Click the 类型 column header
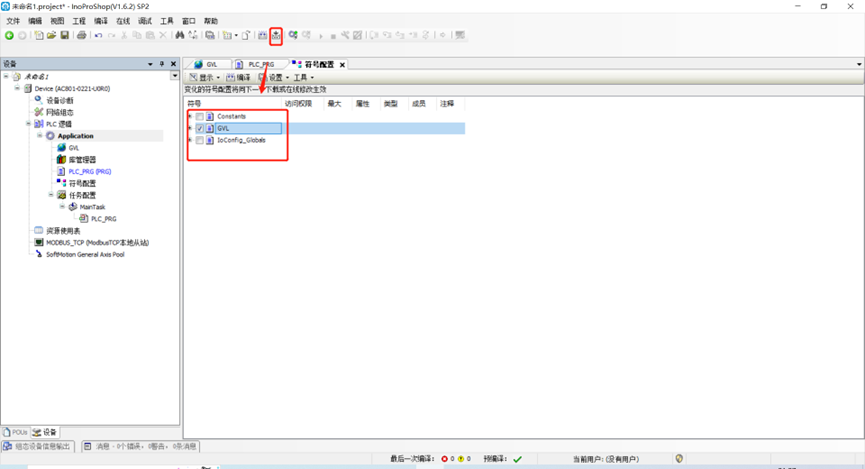Image resolution: width=865 pixels, height=469 pixels. (x=391, y=104)
